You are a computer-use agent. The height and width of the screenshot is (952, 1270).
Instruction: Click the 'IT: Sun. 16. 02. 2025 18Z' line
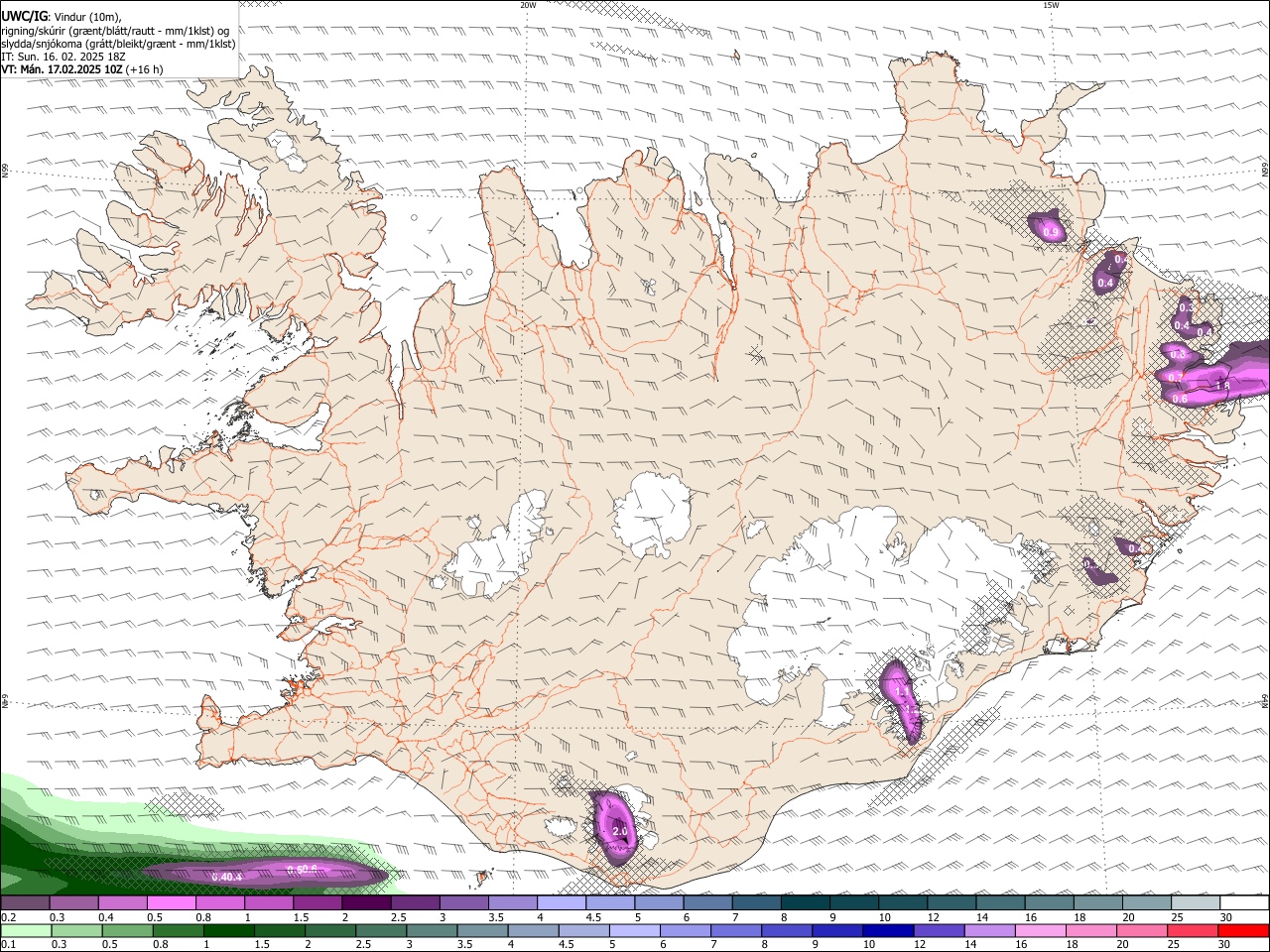[63, 57]
